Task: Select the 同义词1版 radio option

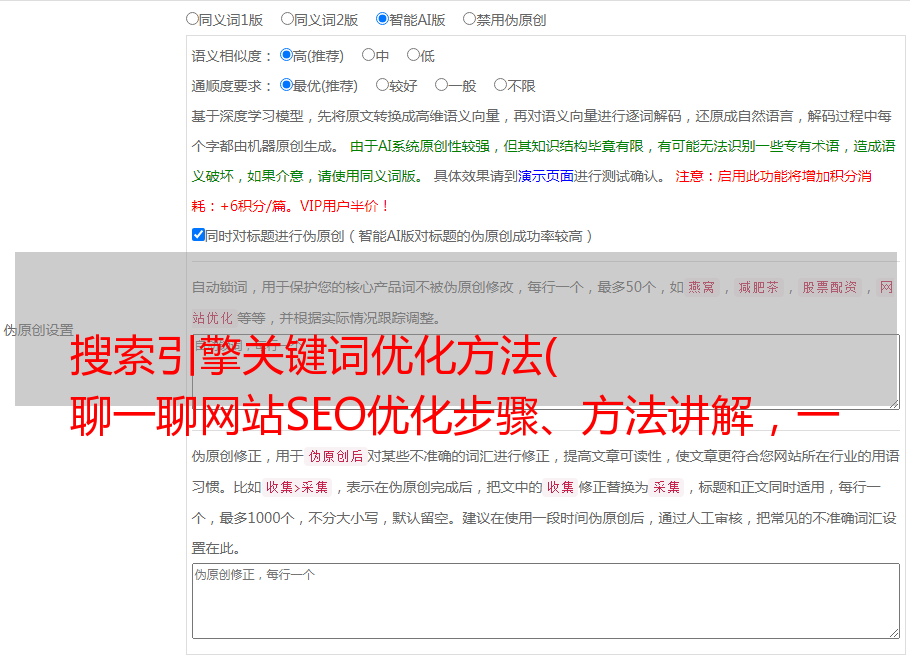Action: tap(193, 18)
